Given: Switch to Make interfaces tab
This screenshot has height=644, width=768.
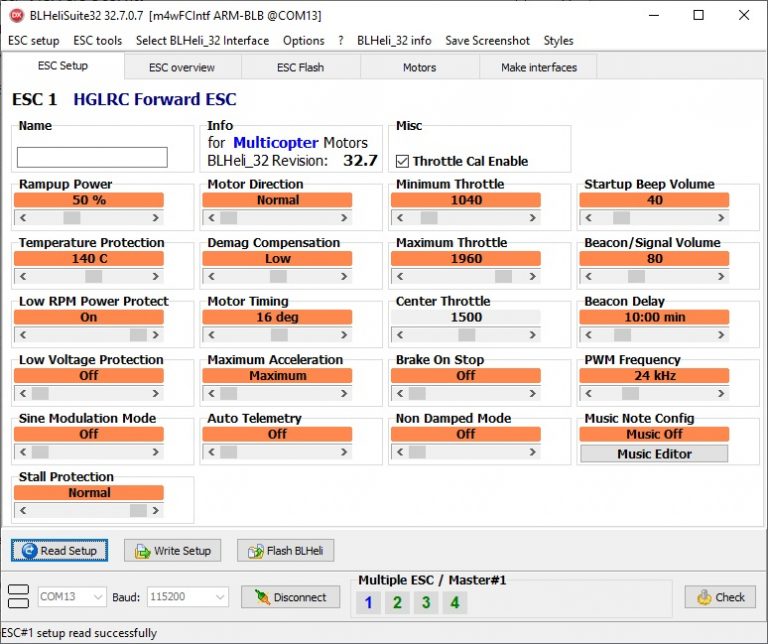Looking at the screenshot, I should point(538,68).
